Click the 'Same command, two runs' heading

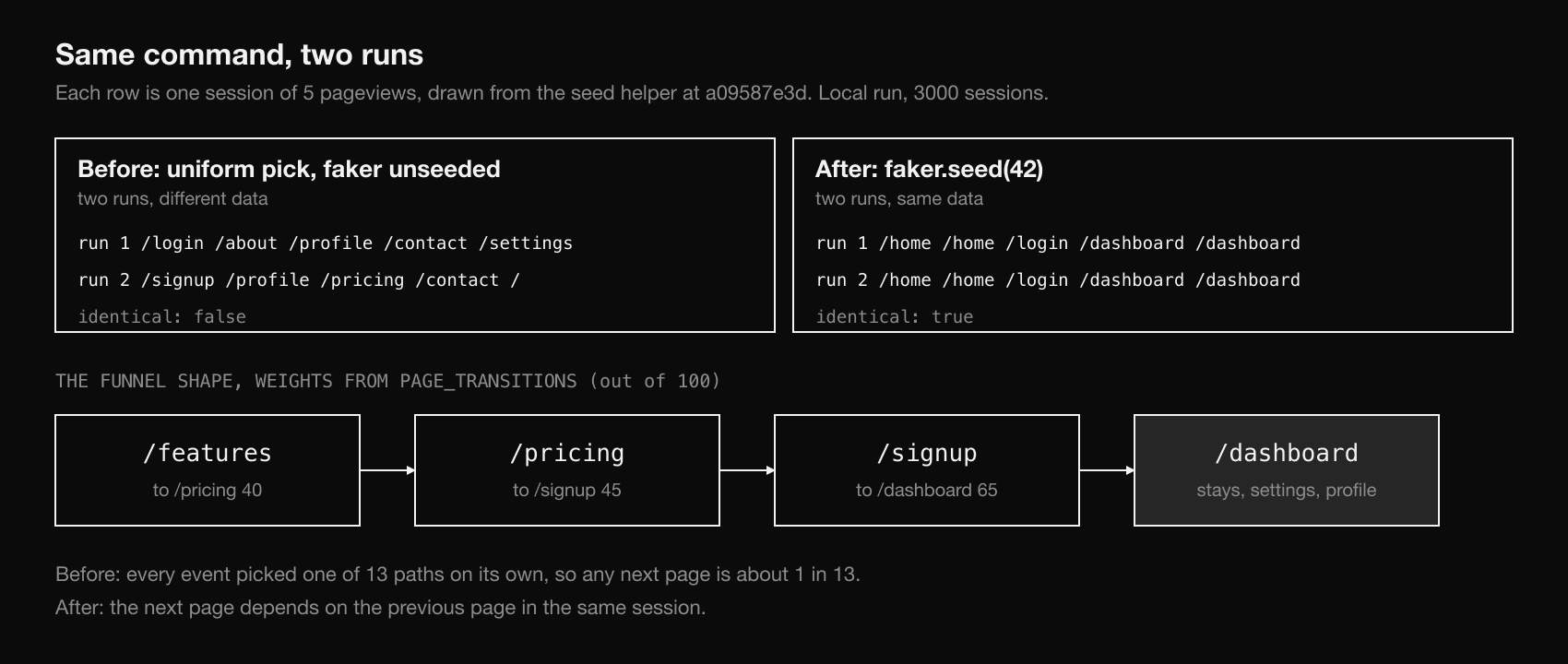tap(239, 55)
